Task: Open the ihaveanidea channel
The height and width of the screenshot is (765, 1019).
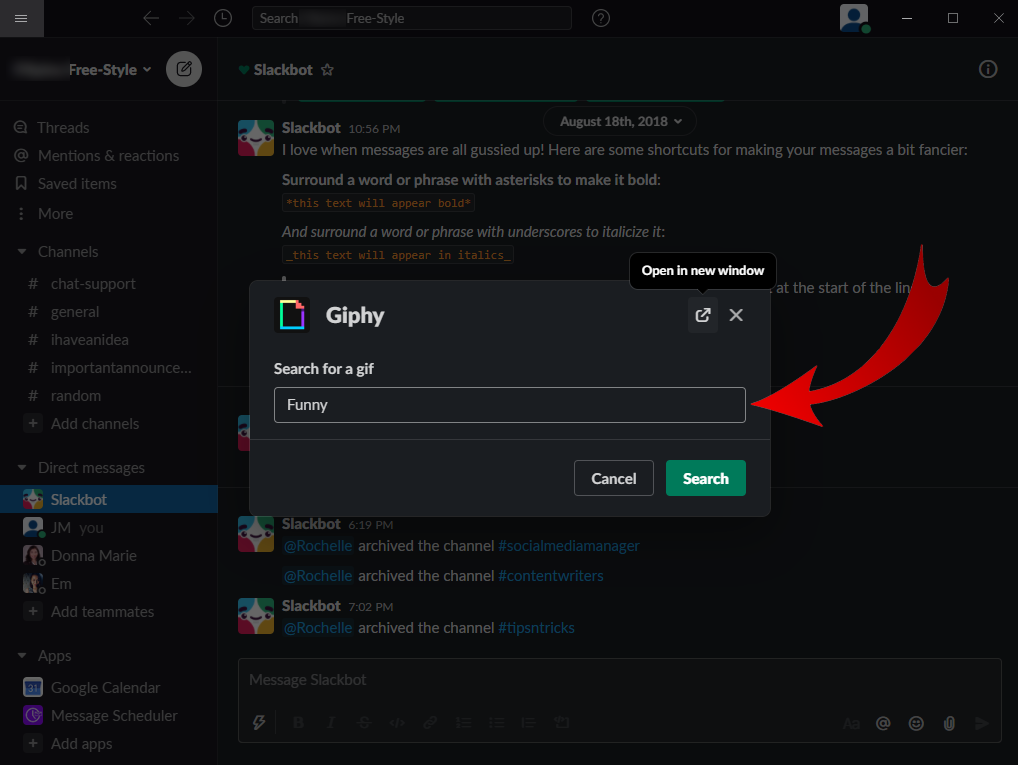Action: pos(89,340)
